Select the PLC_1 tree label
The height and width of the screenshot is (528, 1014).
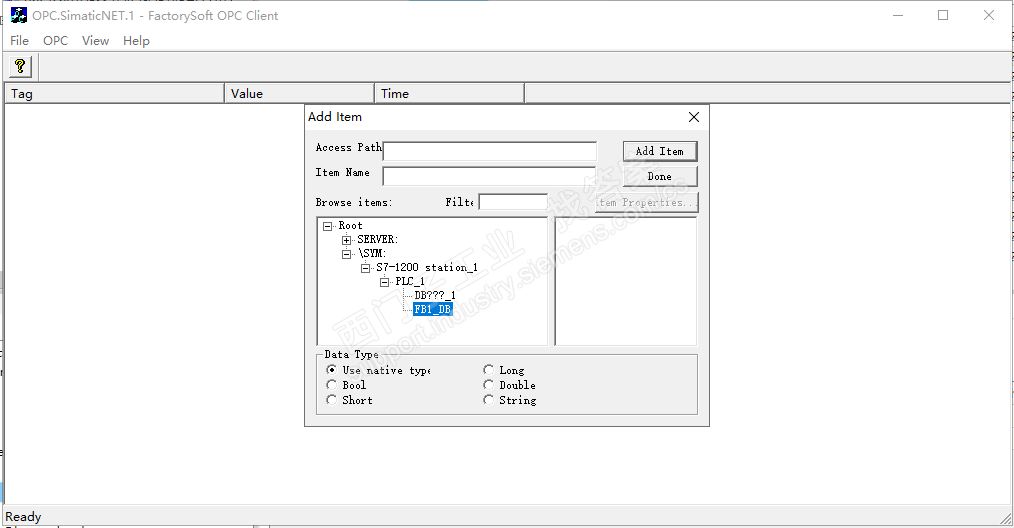coord(410,281)
